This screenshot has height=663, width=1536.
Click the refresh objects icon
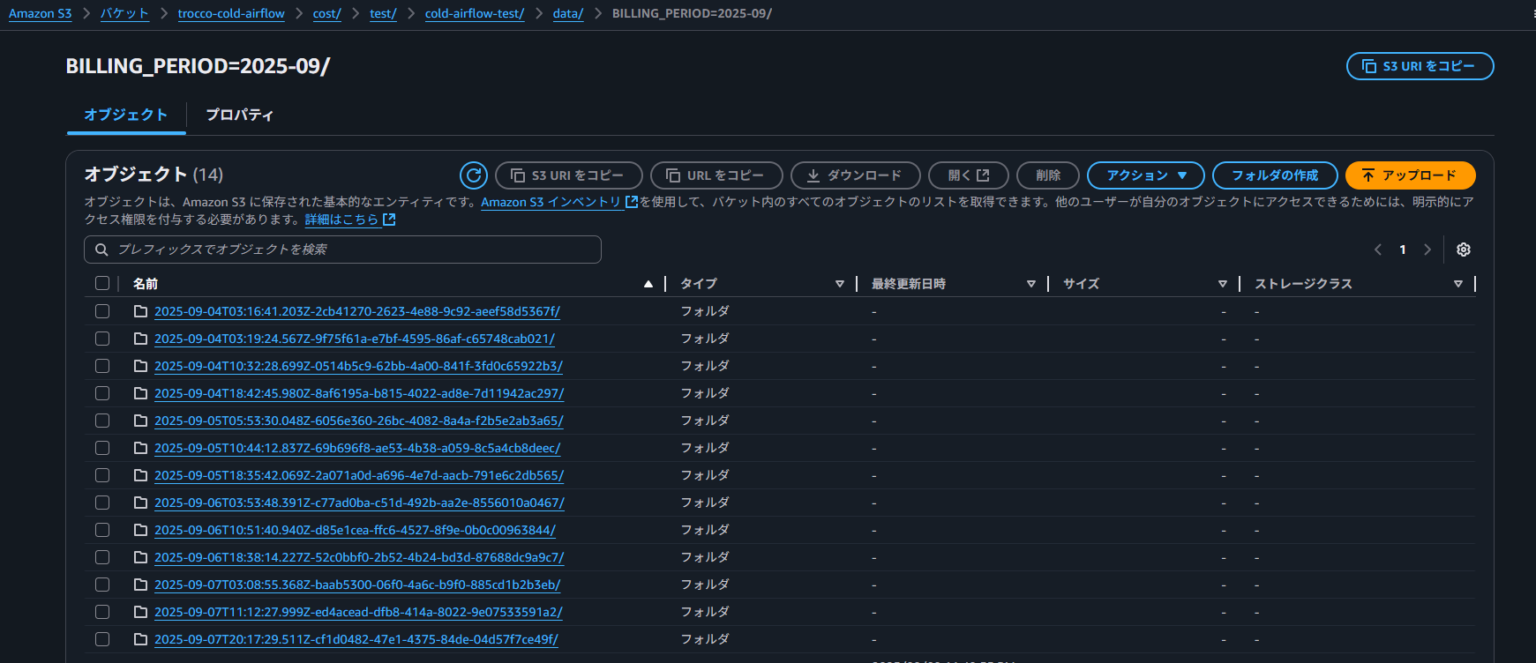click(473, 176)
